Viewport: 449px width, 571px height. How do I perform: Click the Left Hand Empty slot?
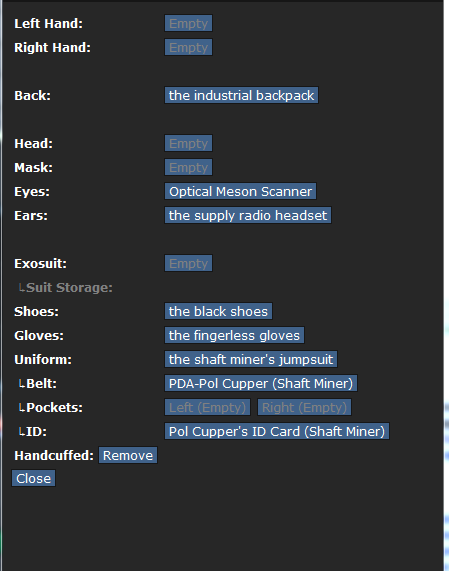click(x=188, y=23)
